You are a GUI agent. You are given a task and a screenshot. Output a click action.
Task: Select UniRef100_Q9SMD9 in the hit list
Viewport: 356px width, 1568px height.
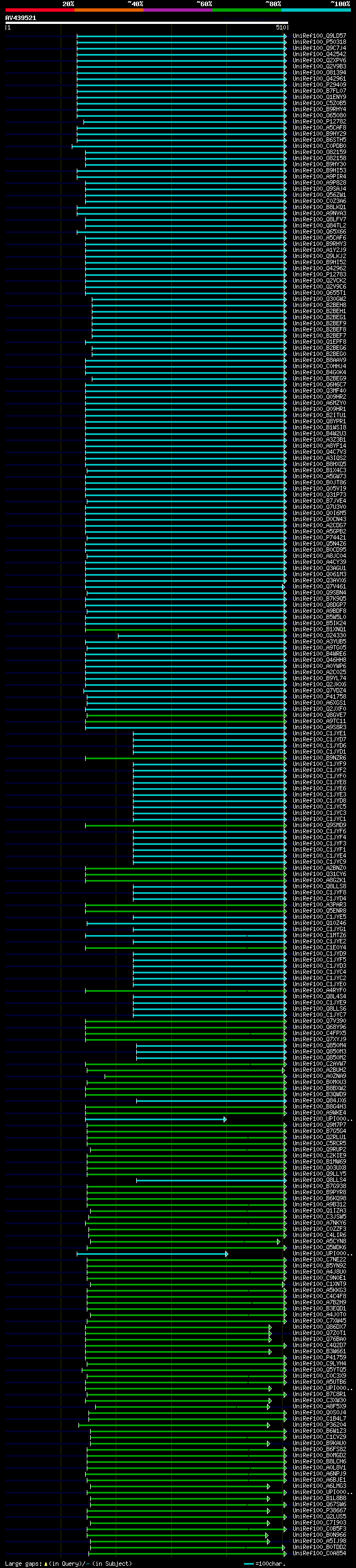coord(319,825)
